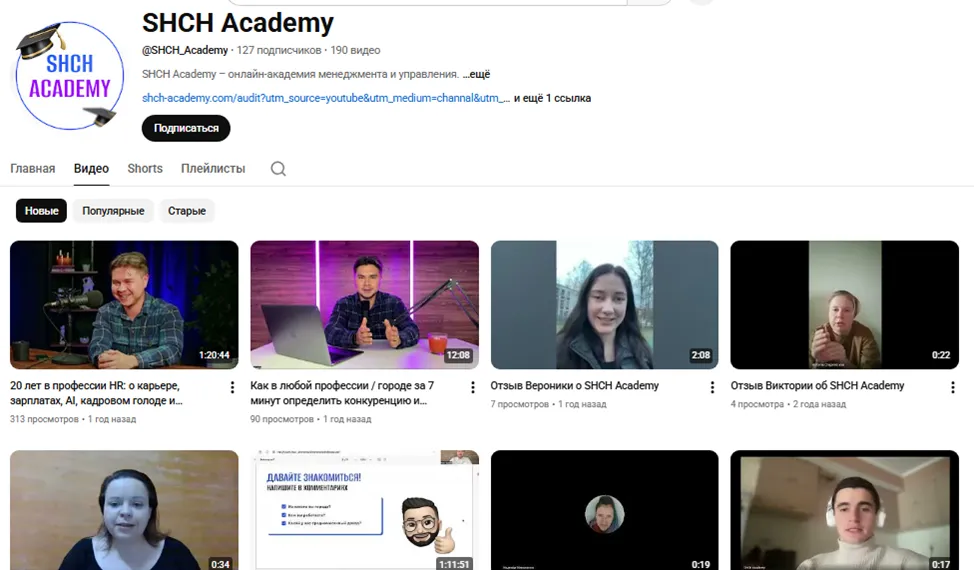Click '90 просмотров' under the second video
974x570 pixels.
tap(282, 419)
